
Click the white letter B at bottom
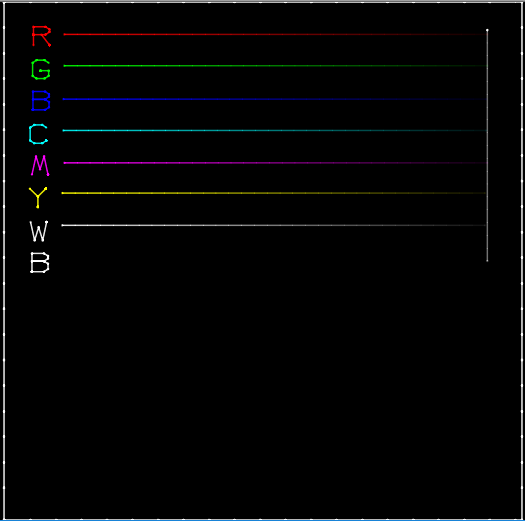pyautogui.click(x=40, y=263)
